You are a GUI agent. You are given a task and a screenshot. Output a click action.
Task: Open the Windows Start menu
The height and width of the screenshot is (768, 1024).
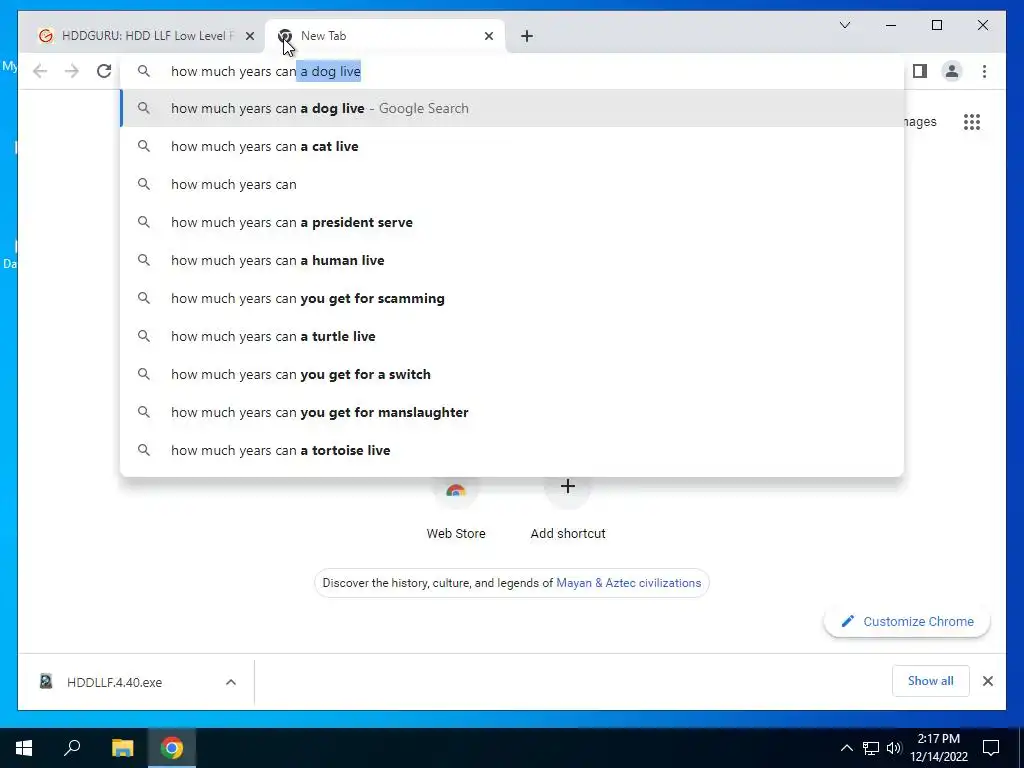tap(24, 748)
